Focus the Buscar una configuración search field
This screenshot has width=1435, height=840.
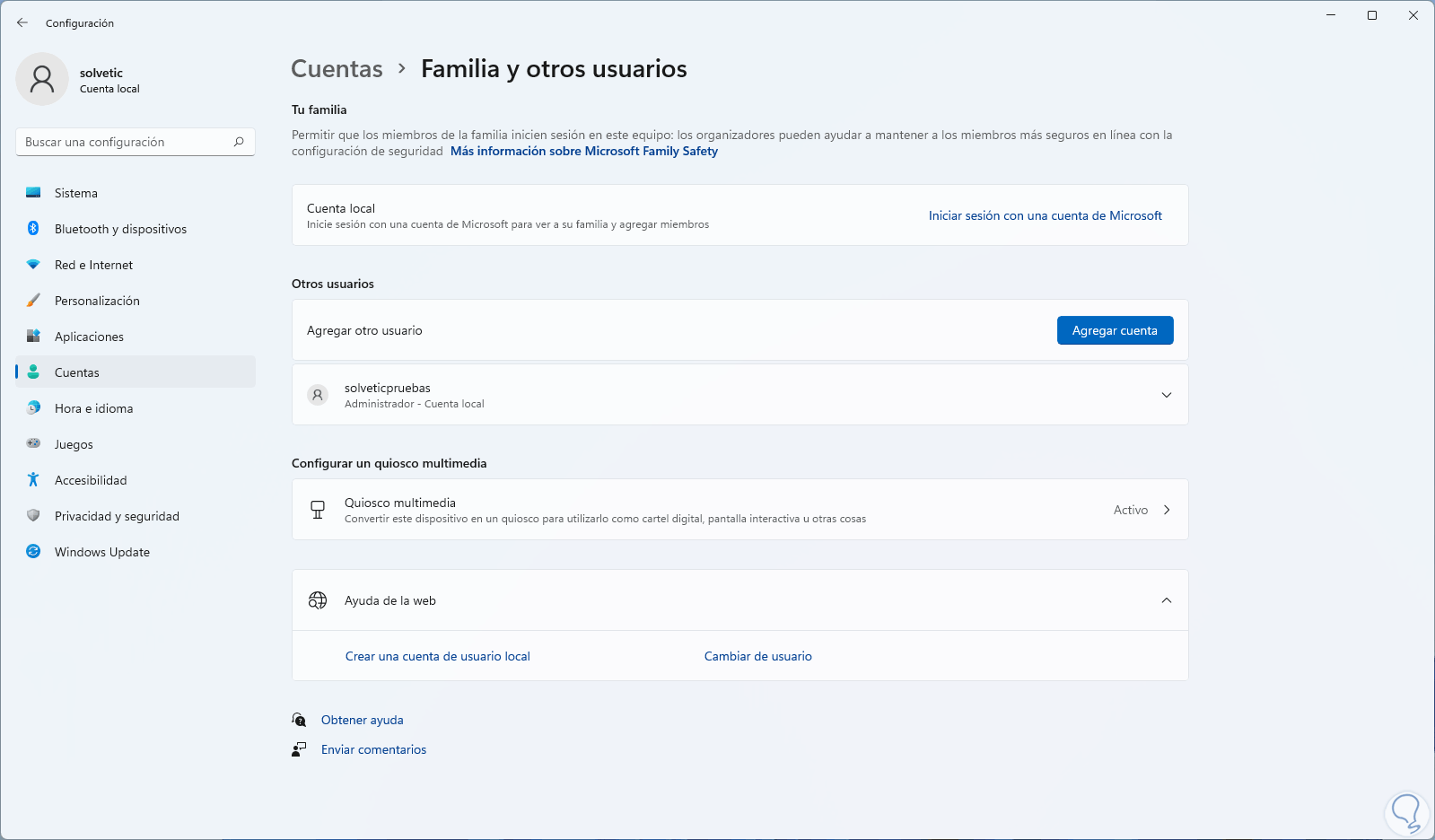126,142
